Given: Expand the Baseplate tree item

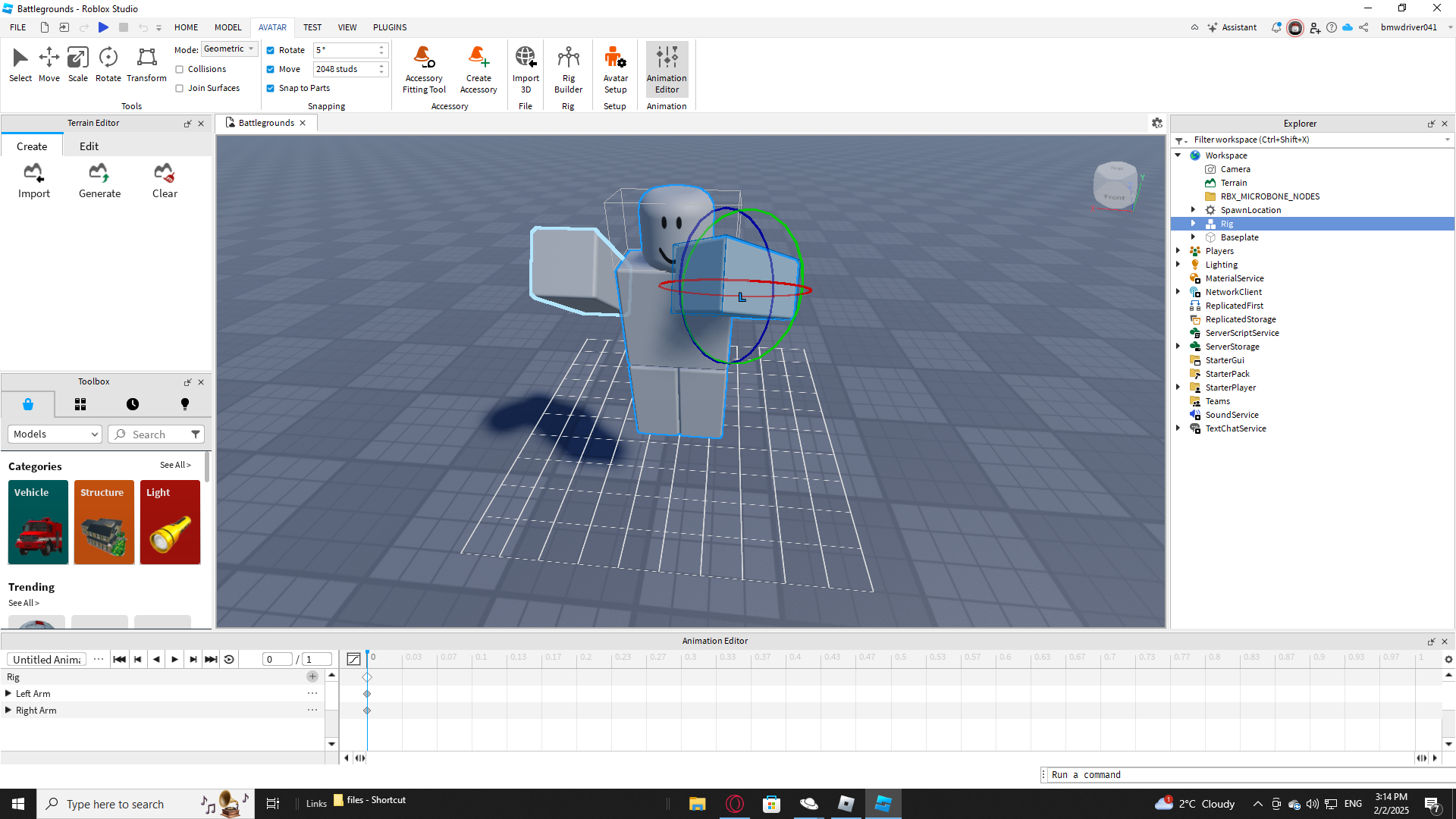Looking at the screenshot, I should click(1193, 237).
